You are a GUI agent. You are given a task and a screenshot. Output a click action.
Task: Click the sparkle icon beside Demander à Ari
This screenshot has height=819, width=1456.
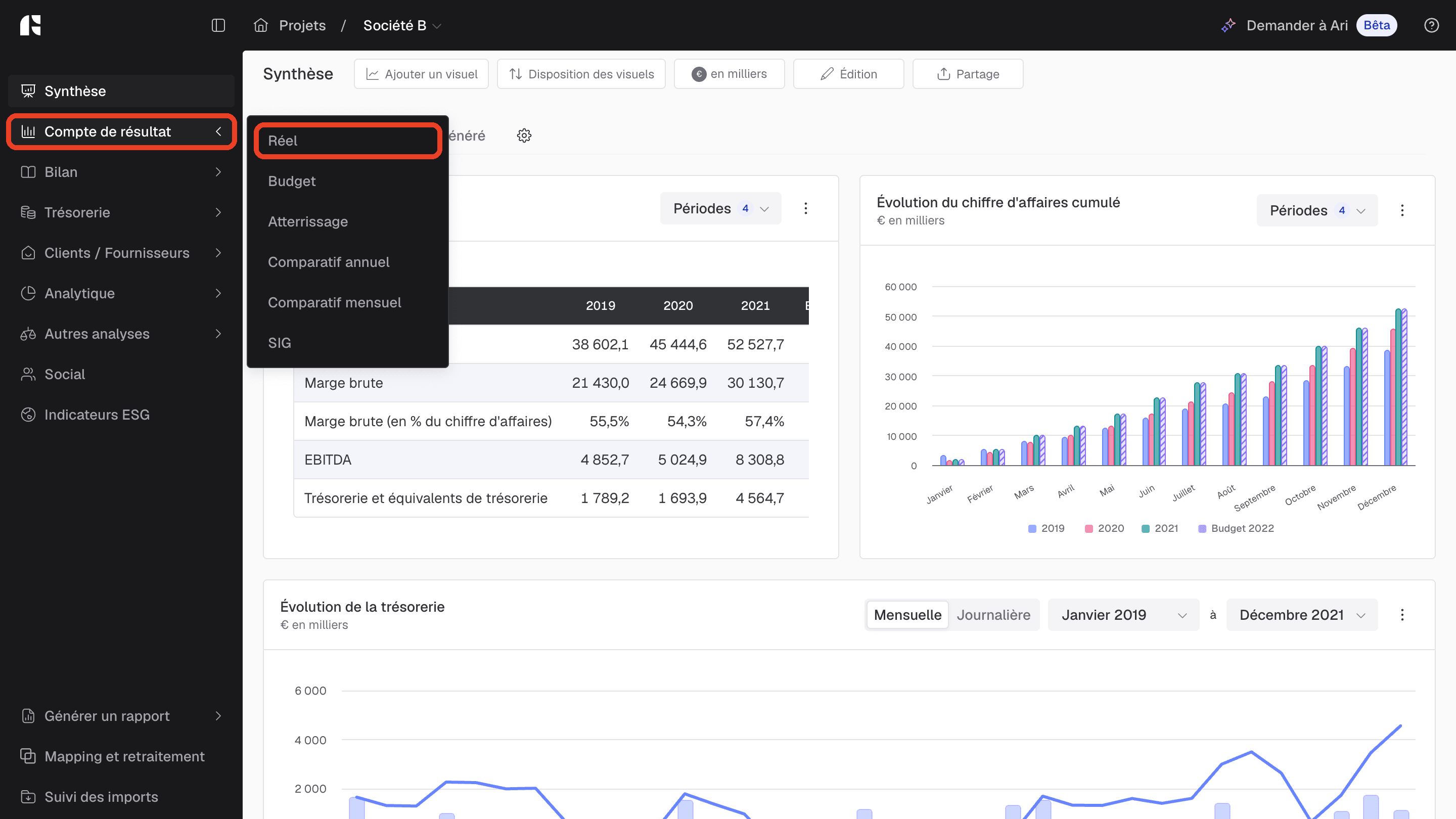point(1228,25)
